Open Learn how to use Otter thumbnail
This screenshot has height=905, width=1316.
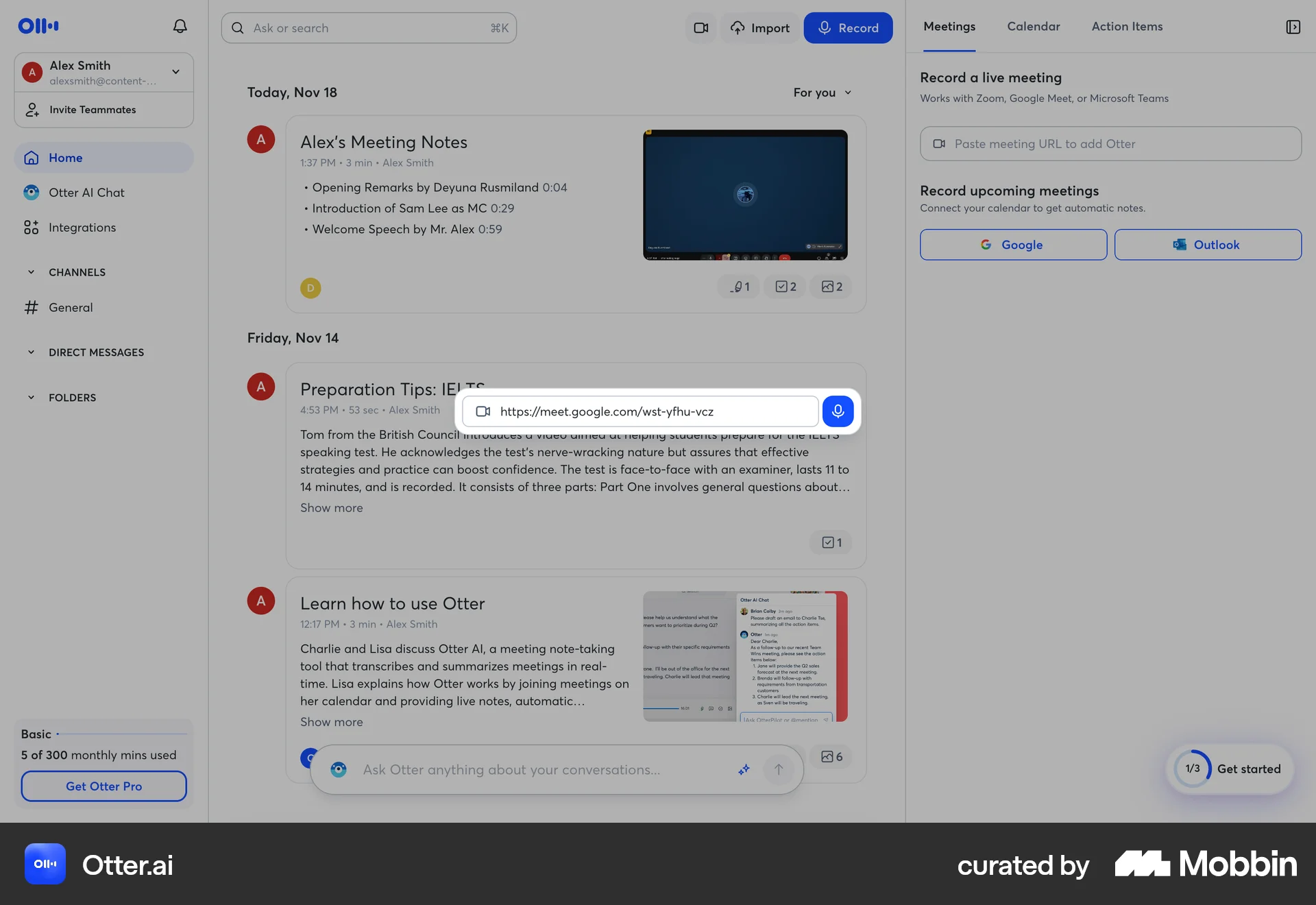pyautogui.click(x=745, y=656)
